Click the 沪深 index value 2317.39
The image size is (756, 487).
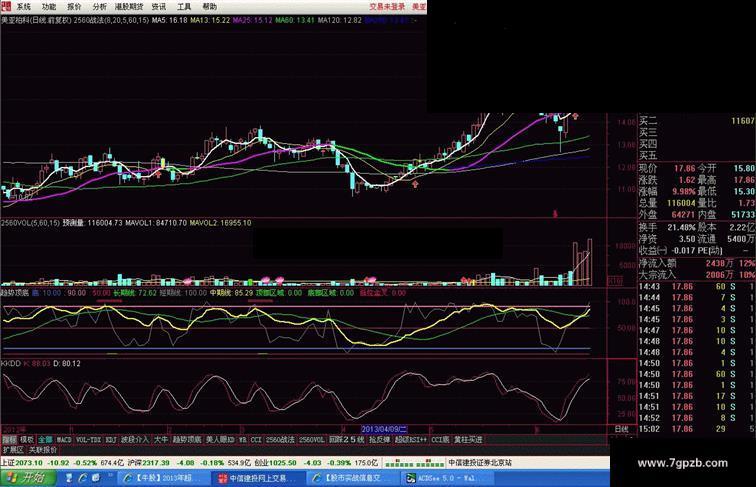tap(156, 463)
